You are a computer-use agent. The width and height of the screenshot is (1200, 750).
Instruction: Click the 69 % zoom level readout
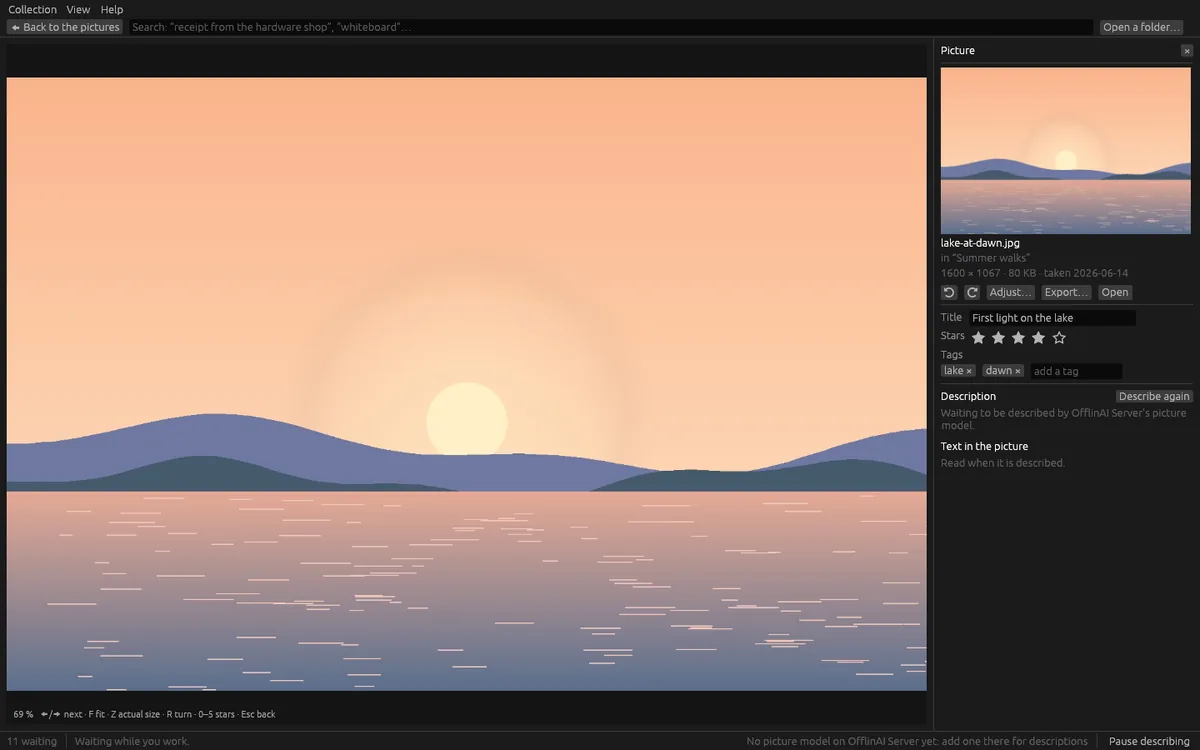(x=23, y=714)
